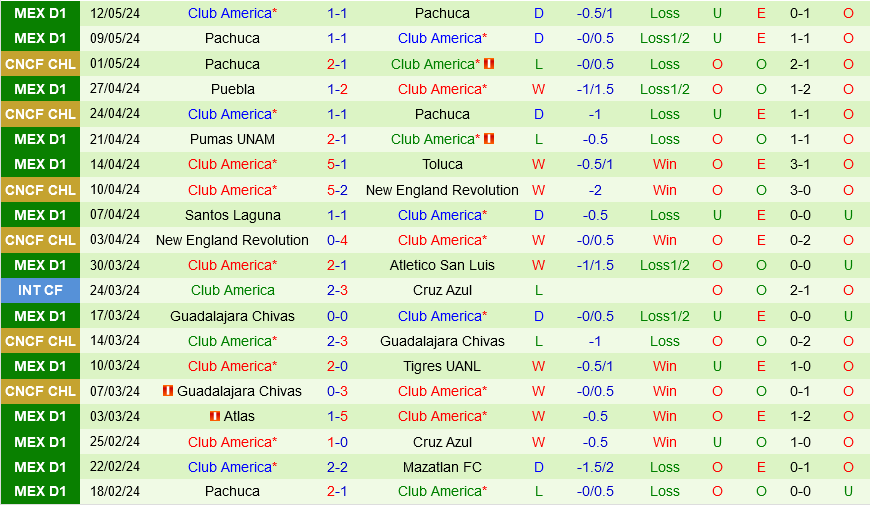
Task: View the 0-4 match score details
Action: (x=337, y=240)
